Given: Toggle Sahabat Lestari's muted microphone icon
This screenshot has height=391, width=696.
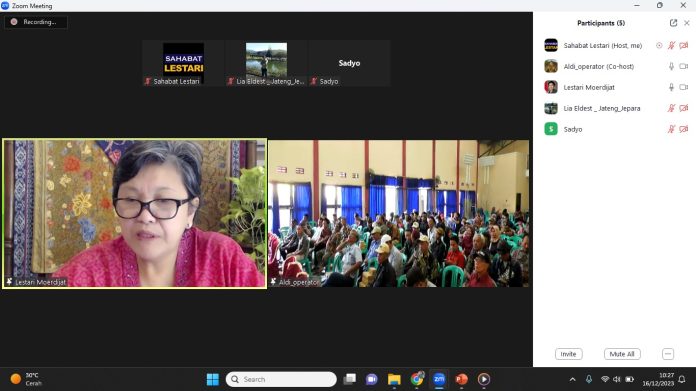Looking at the screenshot, I should (671, 45).
